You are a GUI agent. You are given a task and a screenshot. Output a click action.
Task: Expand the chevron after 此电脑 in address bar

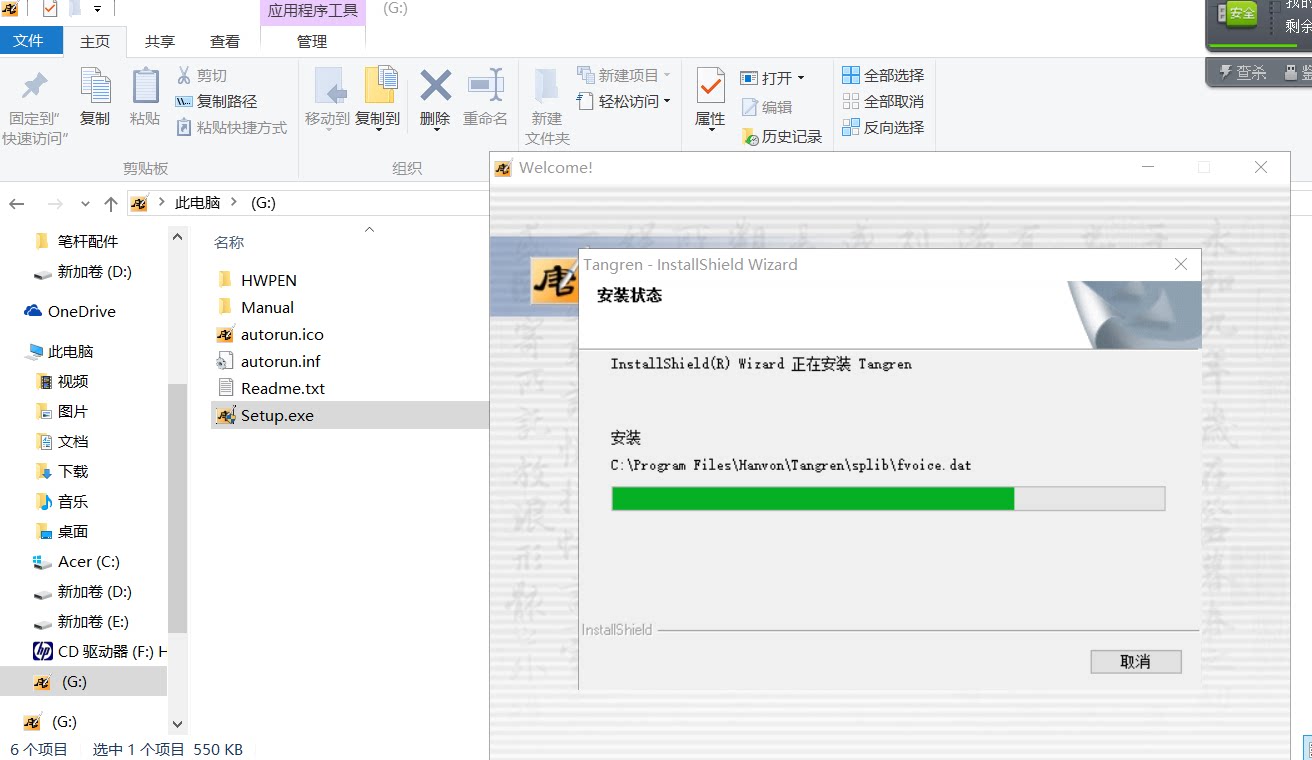(234, 202)
